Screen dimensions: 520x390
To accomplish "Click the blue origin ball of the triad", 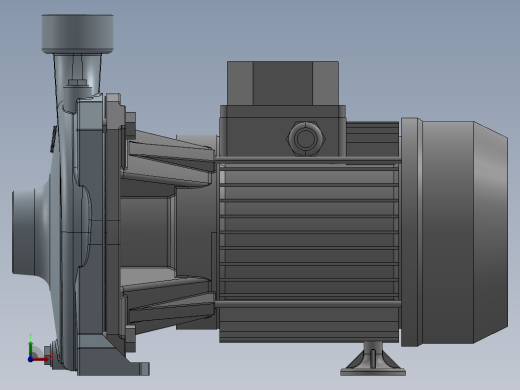I will click(x=30, y=359).
